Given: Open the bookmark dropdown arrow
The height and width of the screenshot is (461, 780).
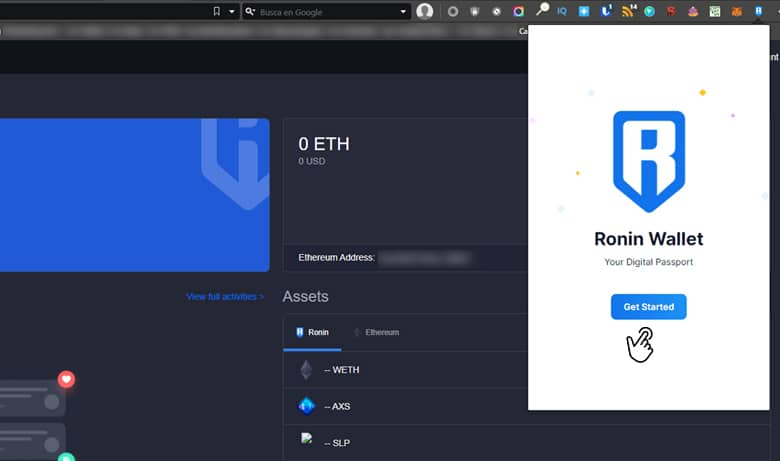Looking at the screenshot, I should [231, 11].
